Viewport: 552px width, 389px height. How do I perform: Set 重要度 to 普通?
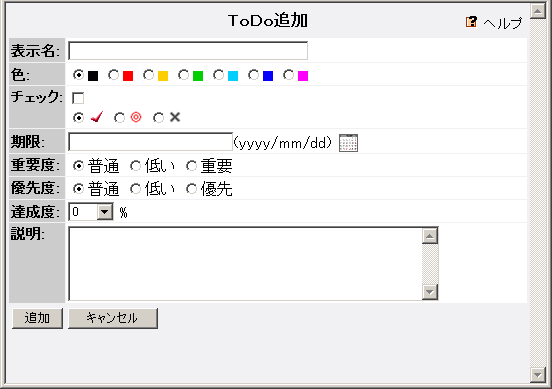point(78,165)
